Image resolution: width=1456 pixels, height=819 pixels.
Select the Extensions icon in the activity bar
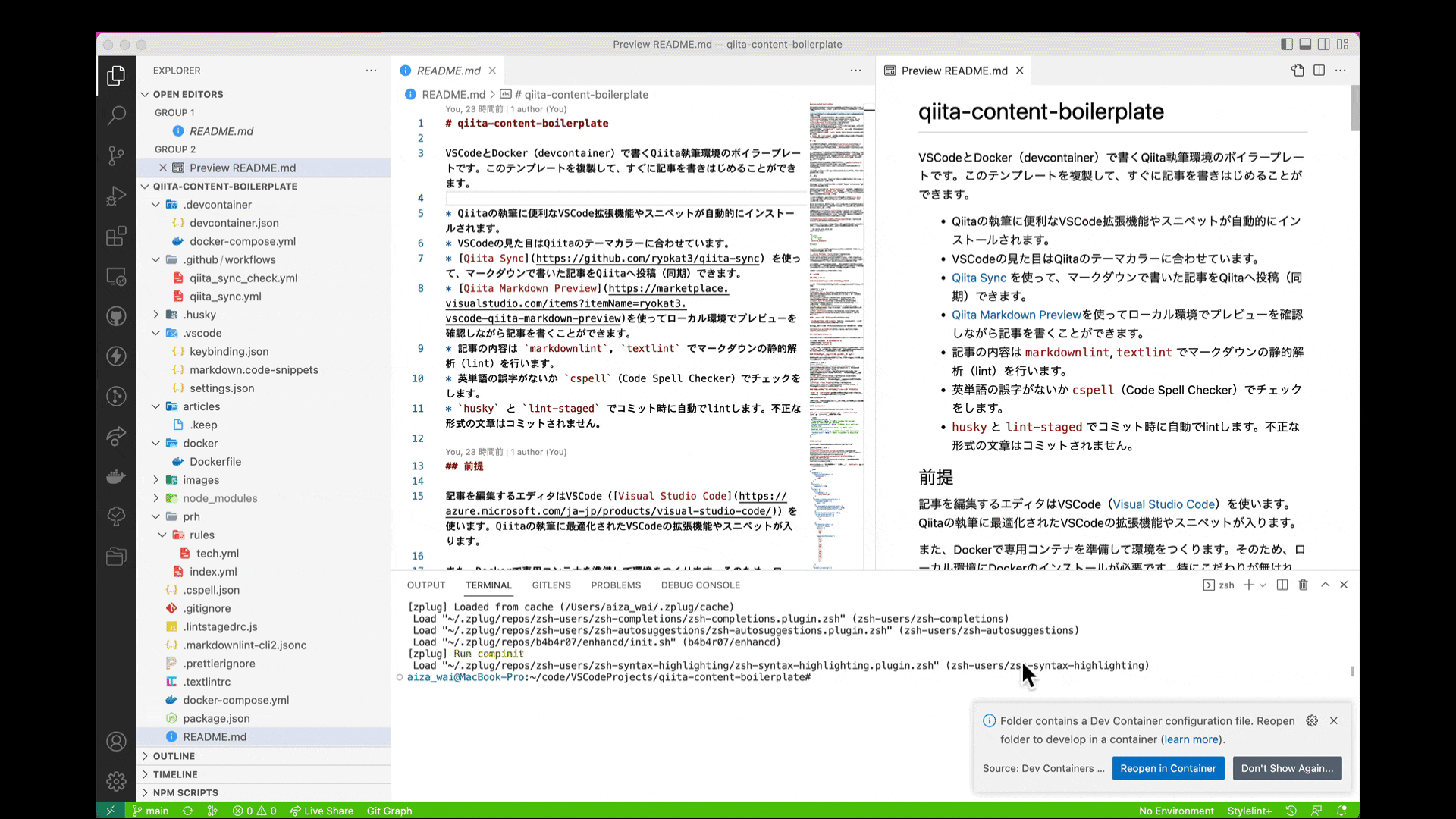116,237
